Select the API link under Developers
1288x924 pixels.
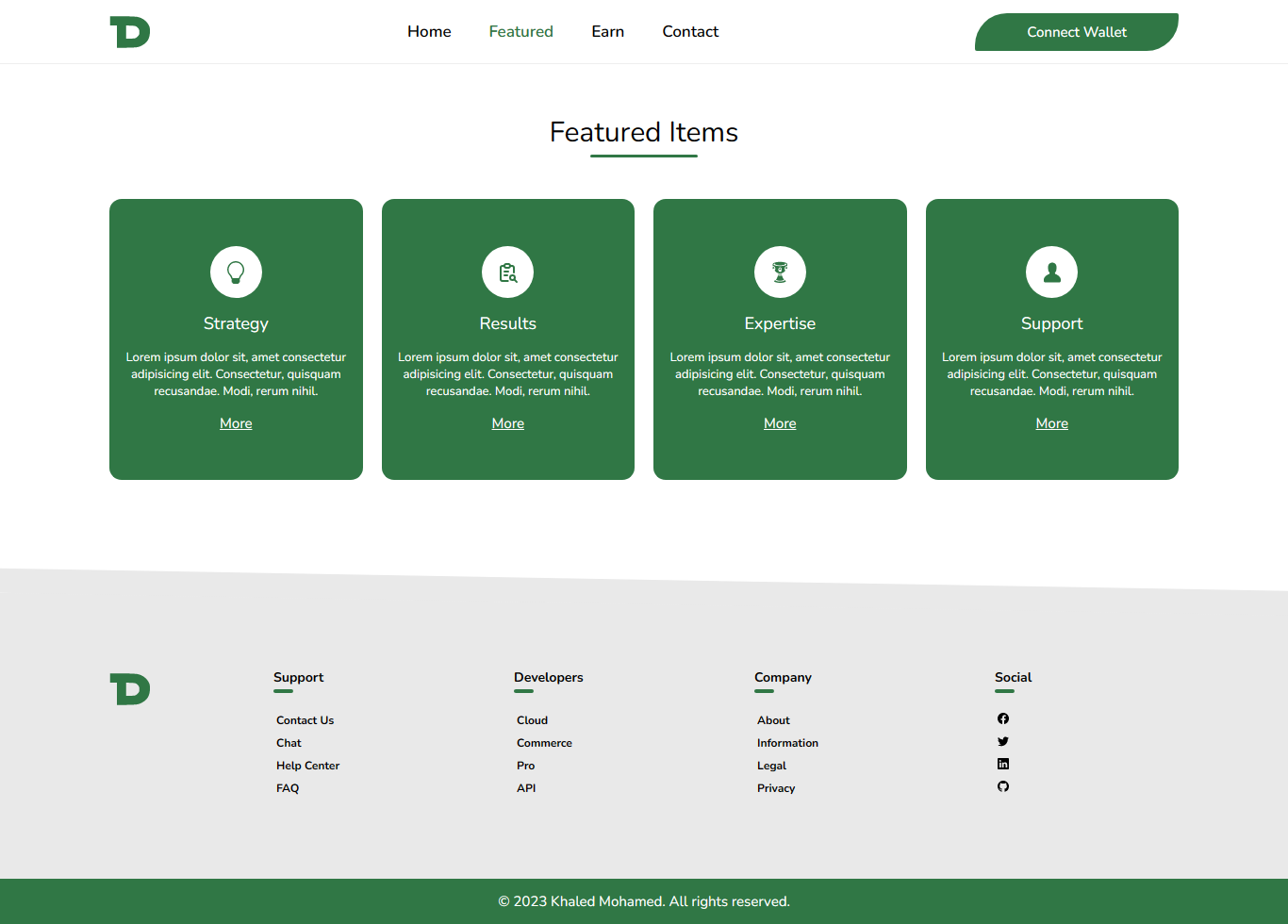click(x=526, y=787)
